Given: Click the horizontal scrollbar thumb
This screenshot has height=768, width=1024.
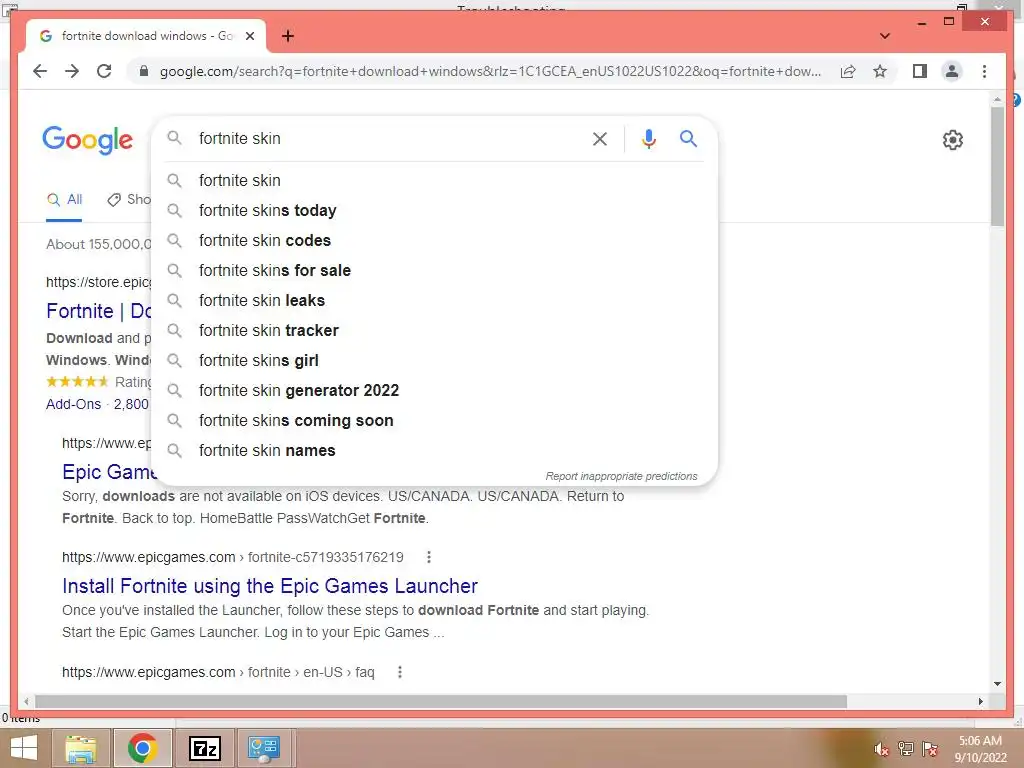Looking at the screenshot, I should click(x=441, y=701).
